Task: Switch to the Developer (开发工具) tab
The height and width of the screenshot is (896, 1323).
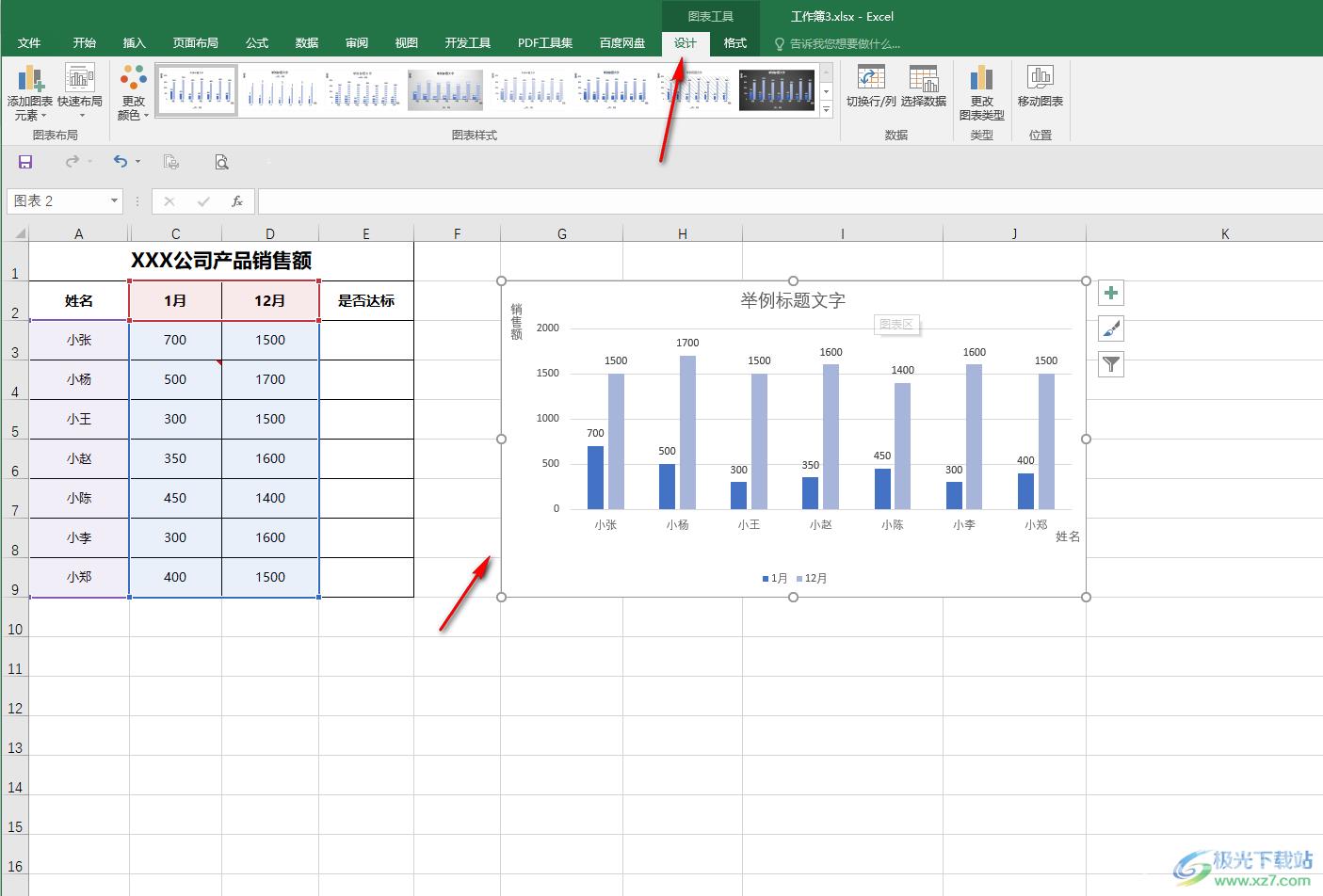Action: (x=468, y=43)
